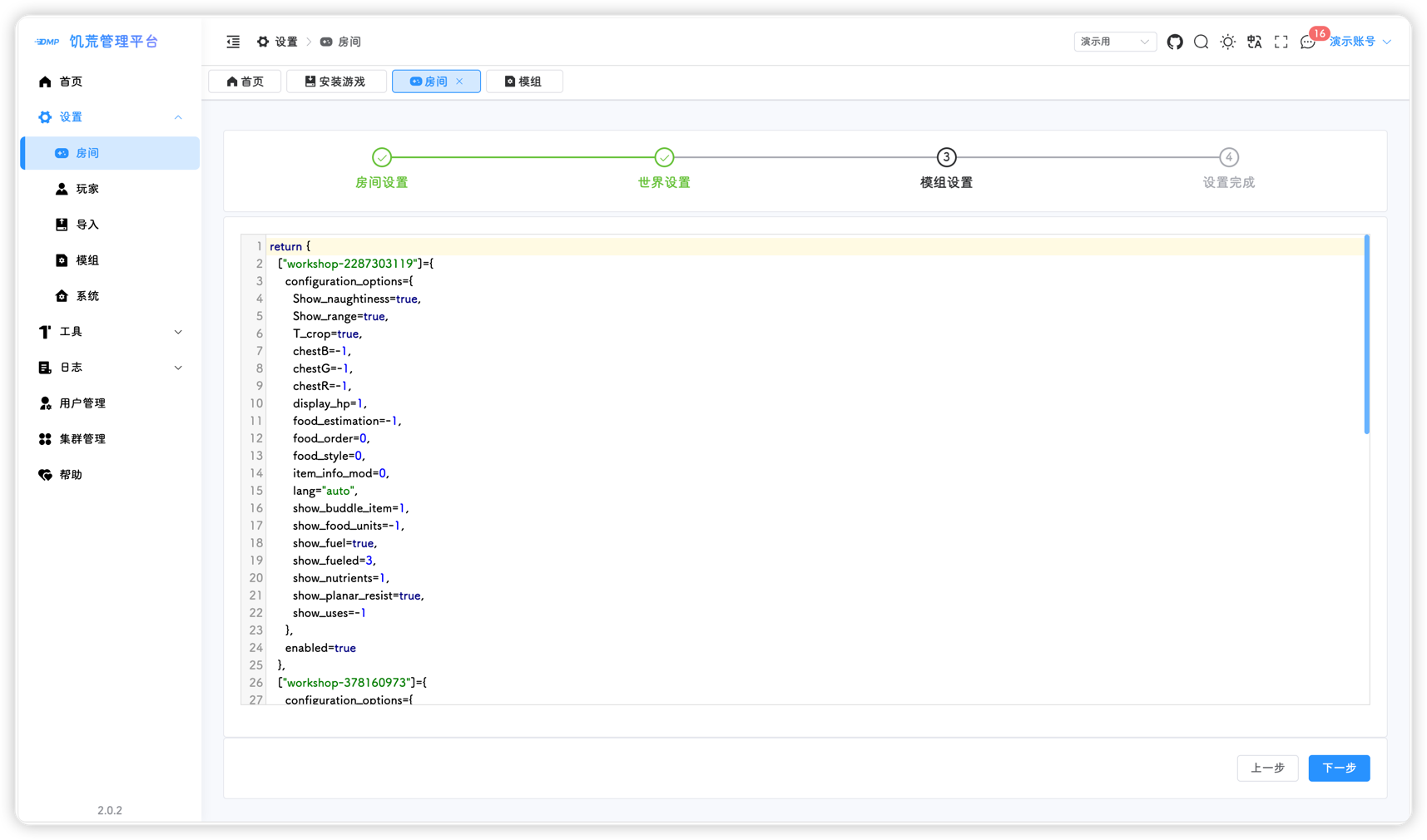This screenshot has height=840, width=1427.
Task: Open the GitHub repository icon
Action: pyautogui.click(x=1174, y=42)
